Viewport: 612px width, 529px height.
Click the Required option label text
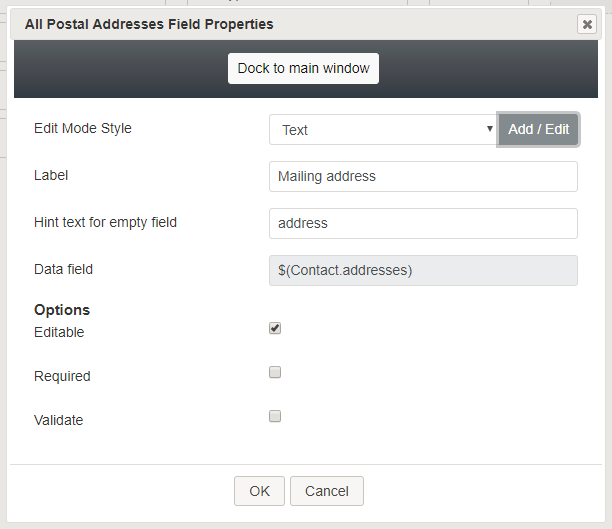pos(62,376)
